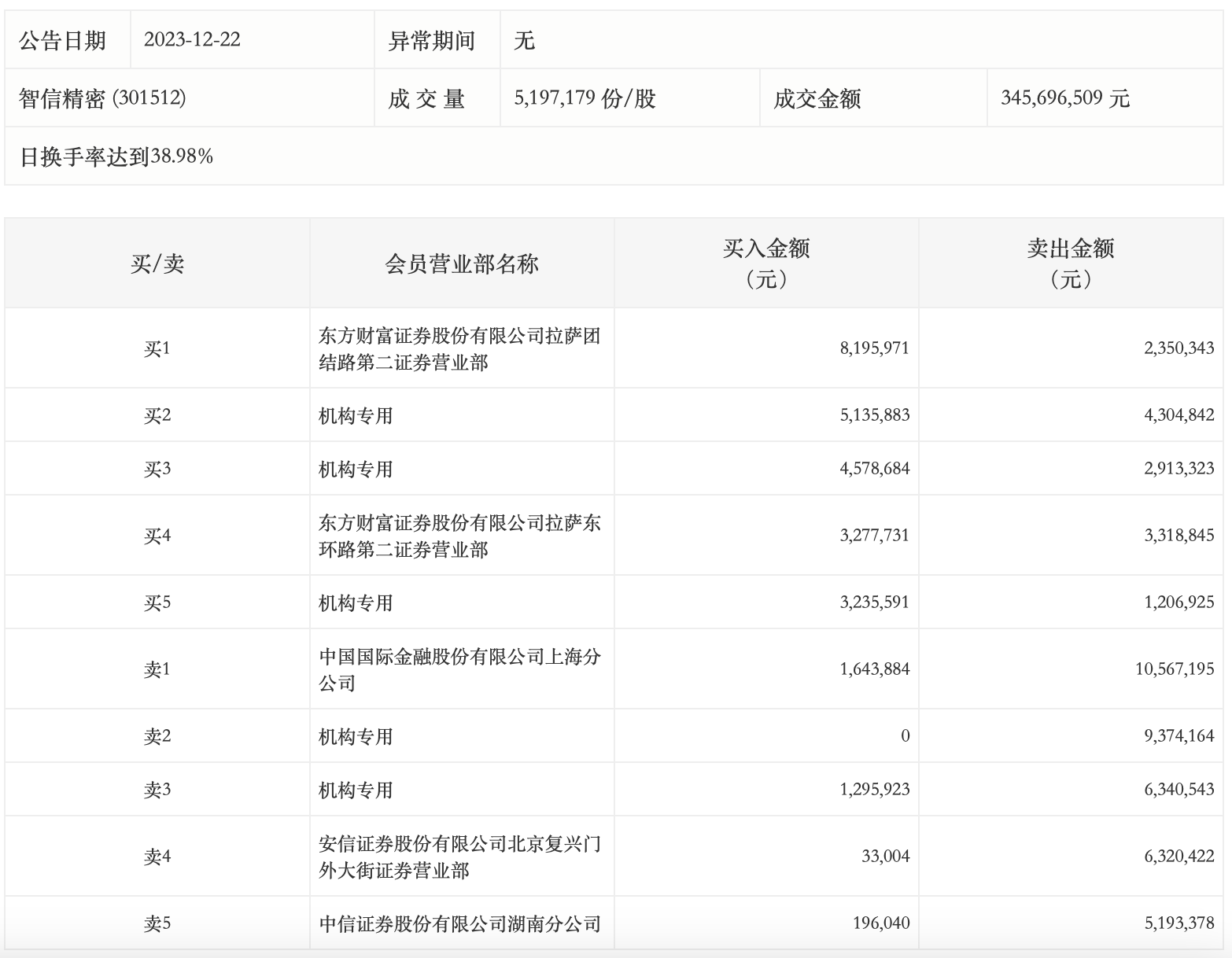Click buy amount 196,040
Viewport: 1232px width, 958px height.
(x=881, y=923)
